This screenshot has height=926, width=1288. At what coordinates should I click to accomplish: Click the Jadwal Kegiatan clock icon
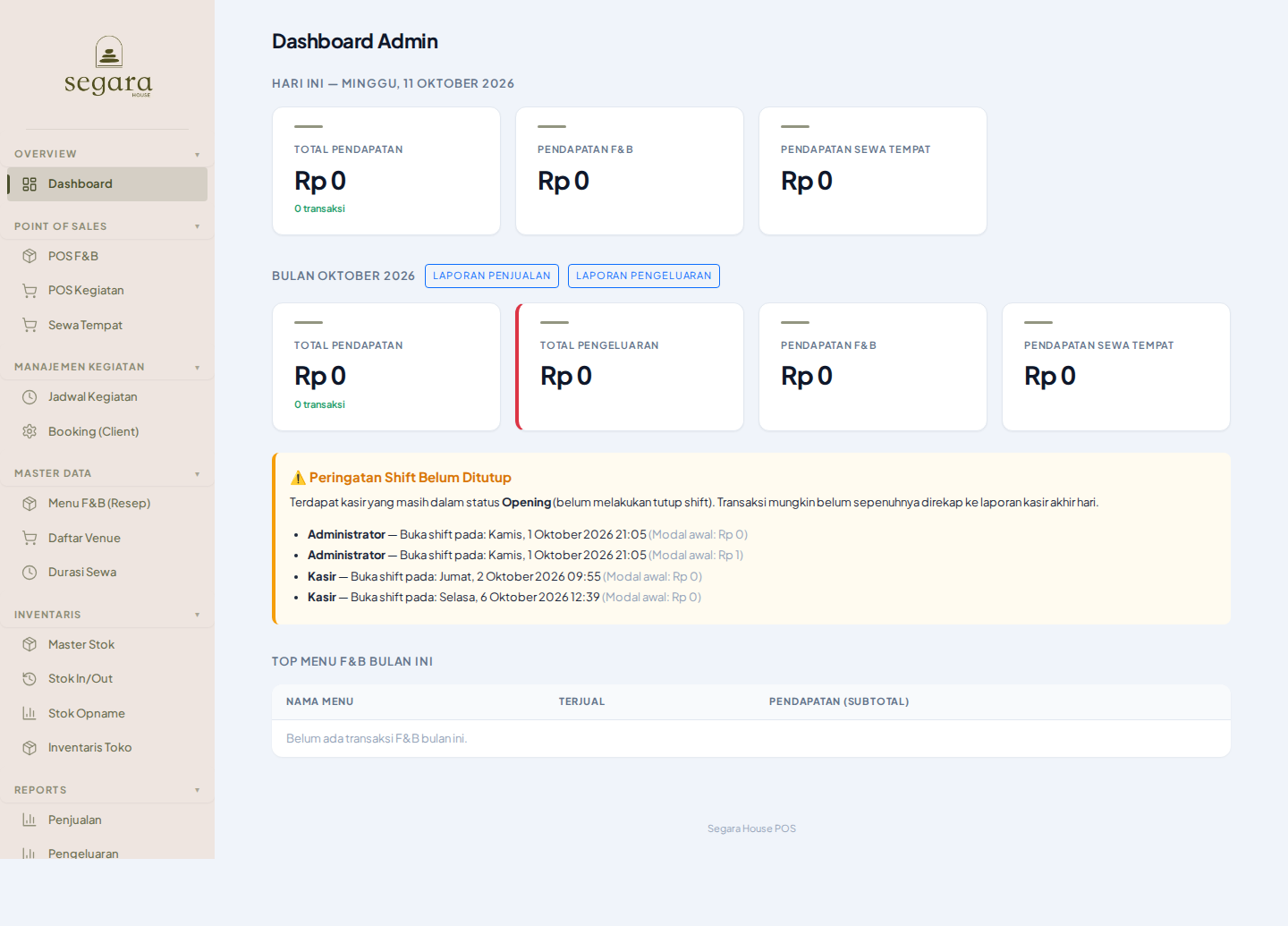[30, 397]
